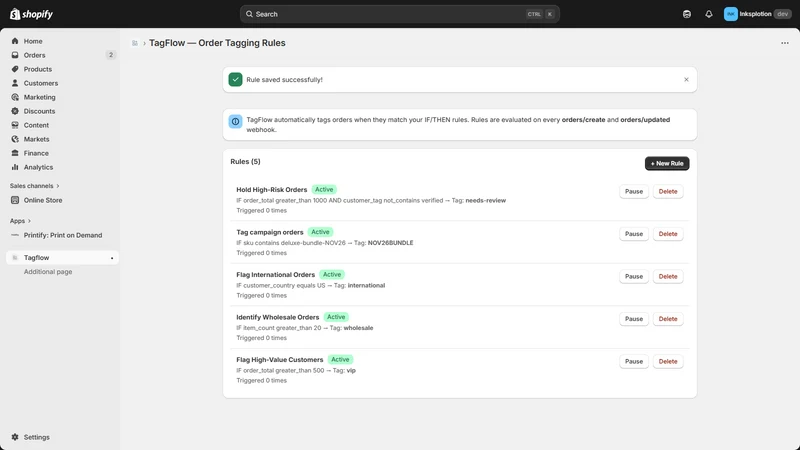Open the page more-actions ellipsis menu
Image resolution: width=800 pixels, height=450 pixels.
click(x=785, y=43)
